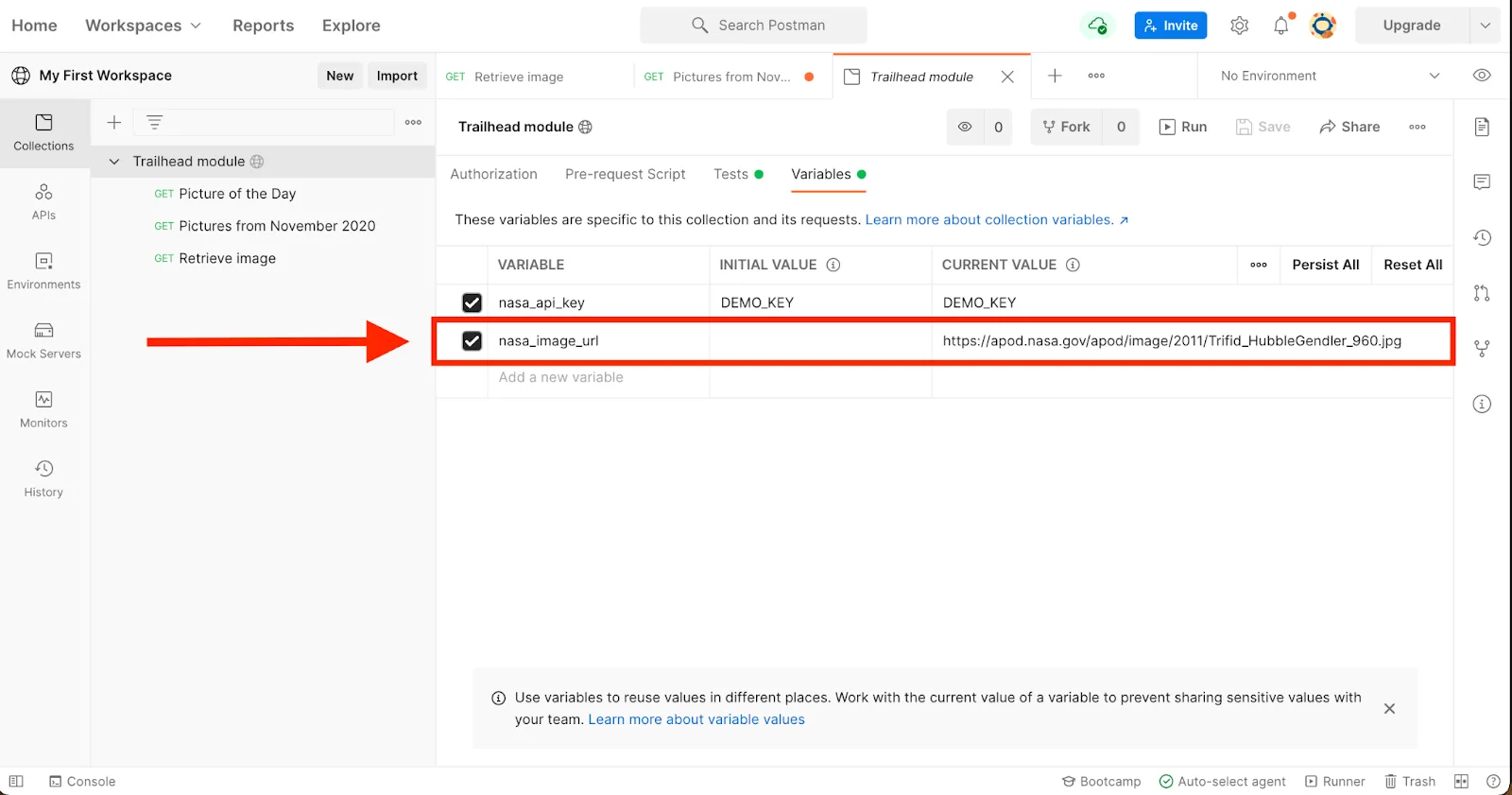Open the History sidebar panel
The image size is (1512, 795).
43,479
